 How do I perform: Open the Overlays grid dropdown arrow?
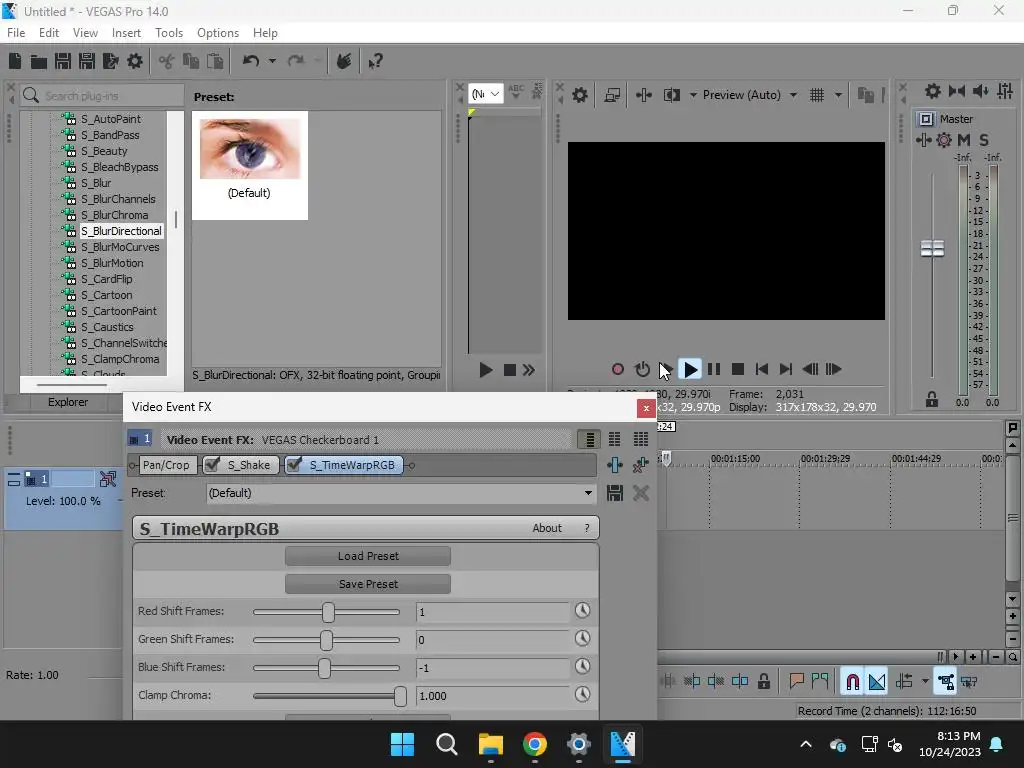coord(839,95)
